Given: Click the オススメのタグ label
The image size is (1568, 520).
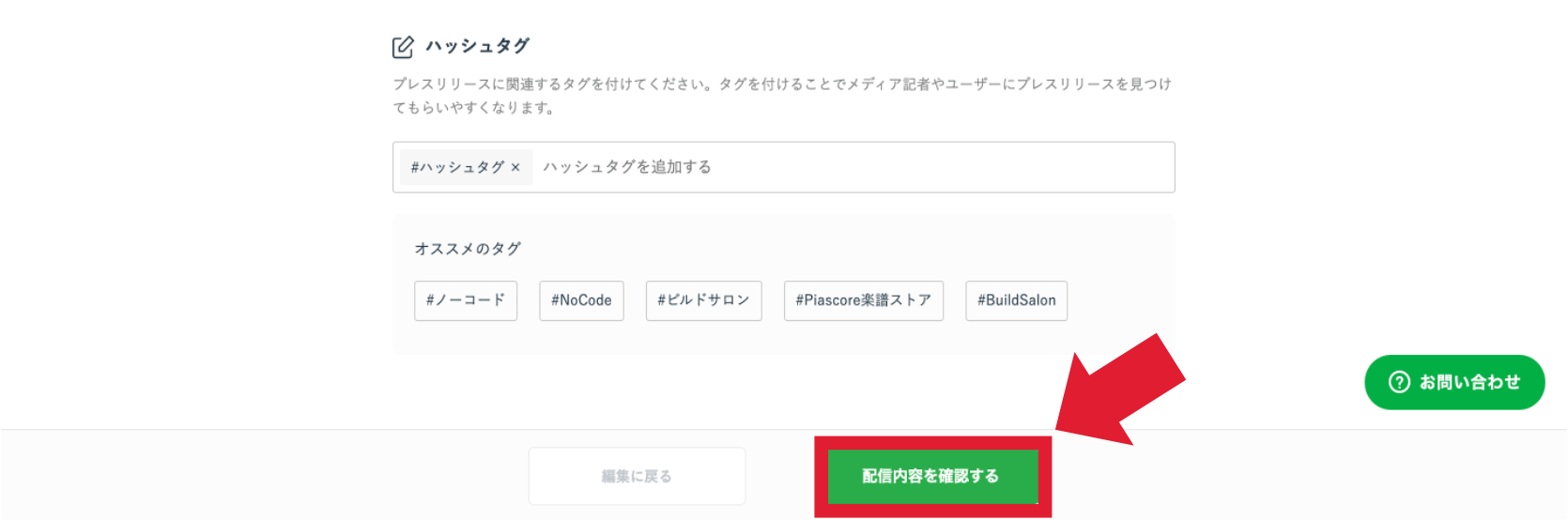Looking at the screenshot, I should pyautogui.click(x=468, y=249).
